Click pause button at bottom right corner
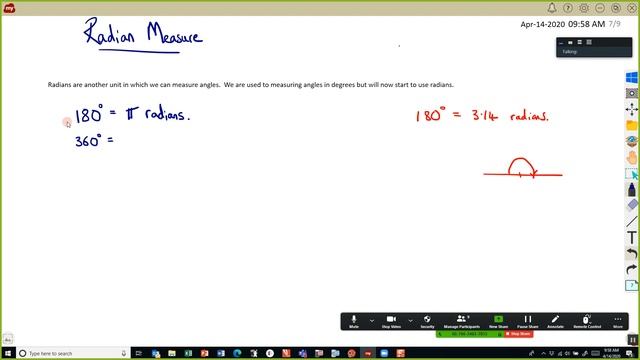The width and height of the screenshot is (640, 360). click(632, 339)
